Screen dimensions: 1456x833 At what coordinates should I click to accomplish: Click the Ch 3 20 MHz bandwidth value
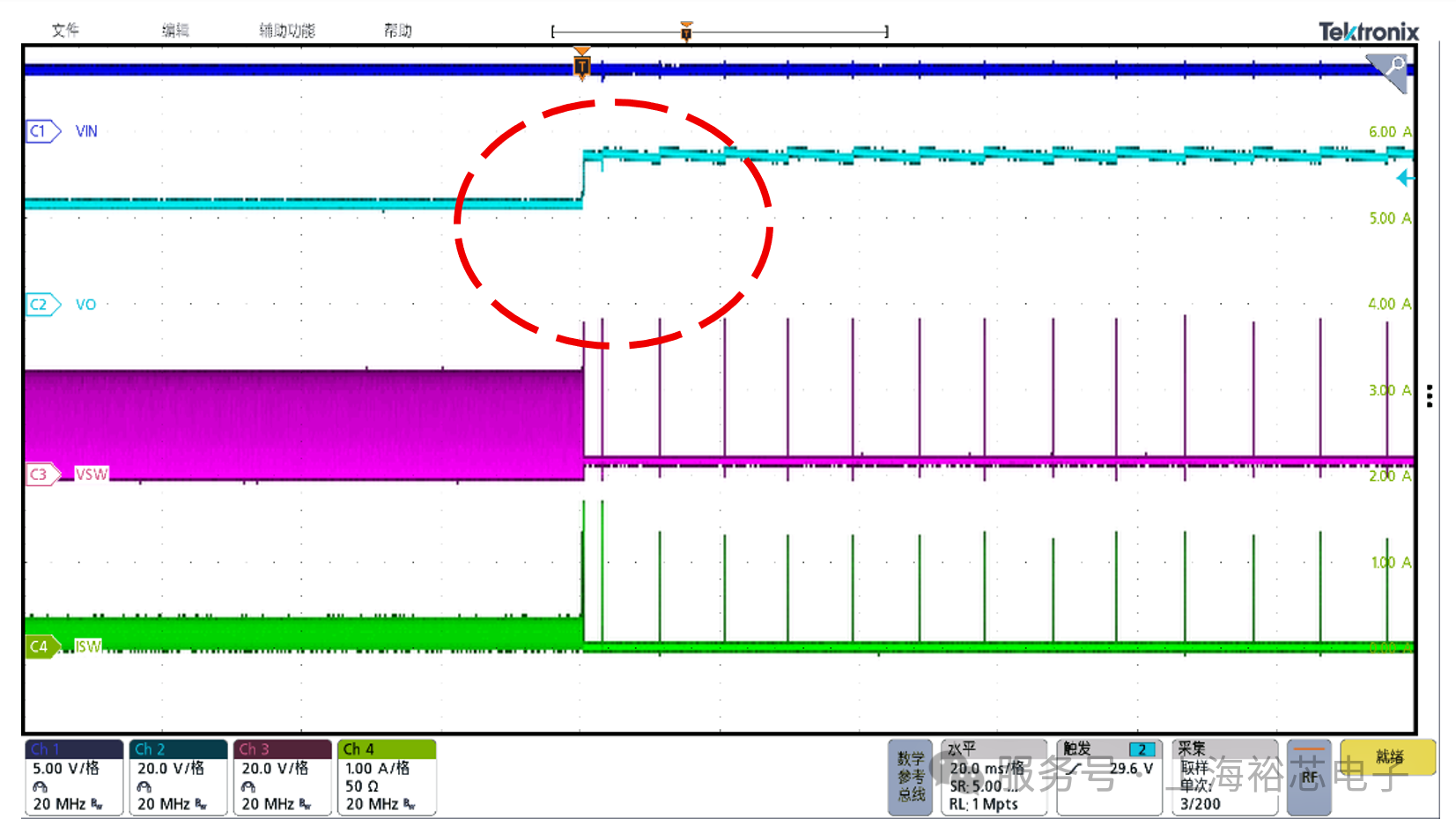pyautogui.click(x=268, y=804)
